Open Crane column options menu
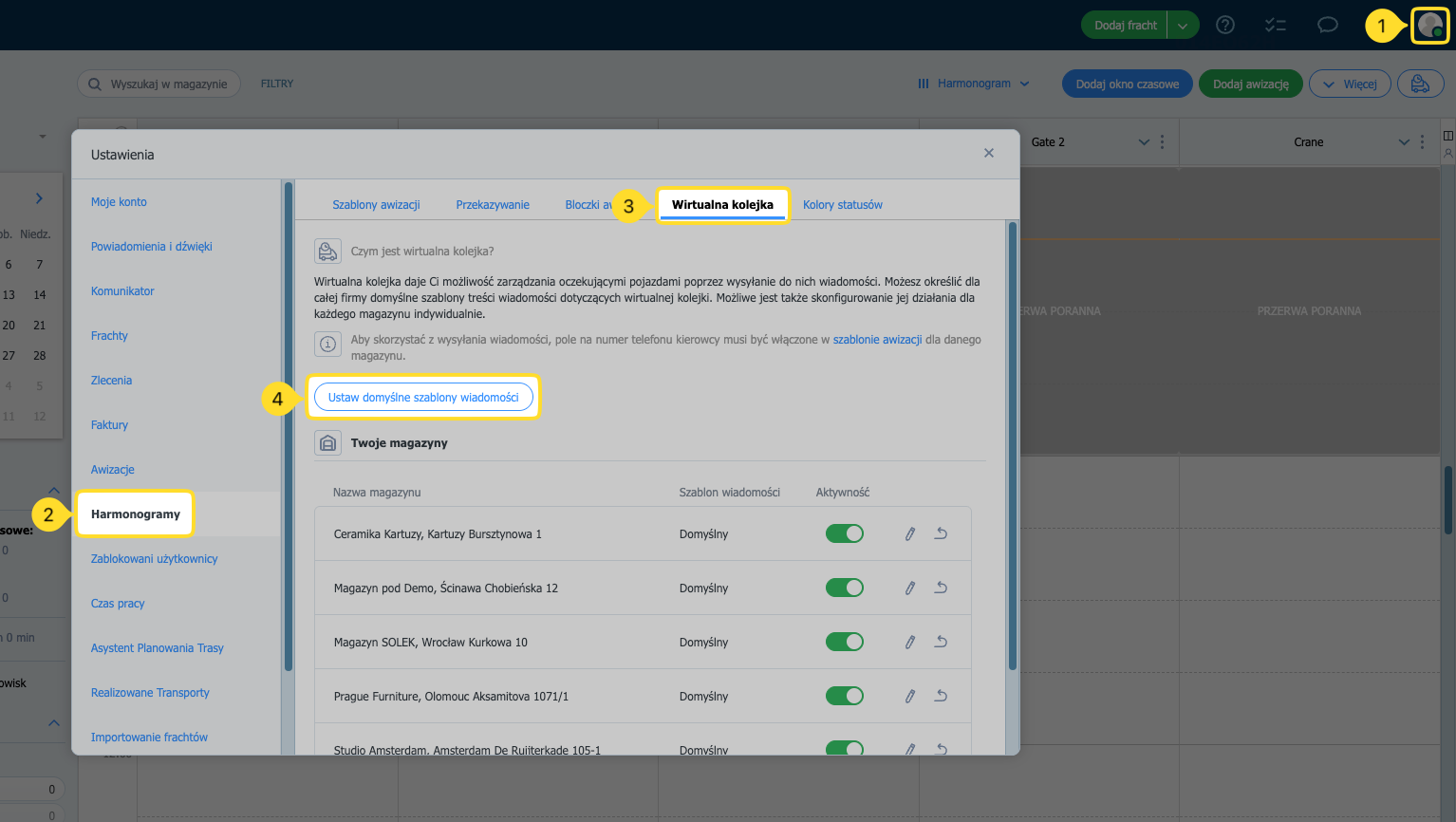1456x822 pixels. coord(1422,142)
